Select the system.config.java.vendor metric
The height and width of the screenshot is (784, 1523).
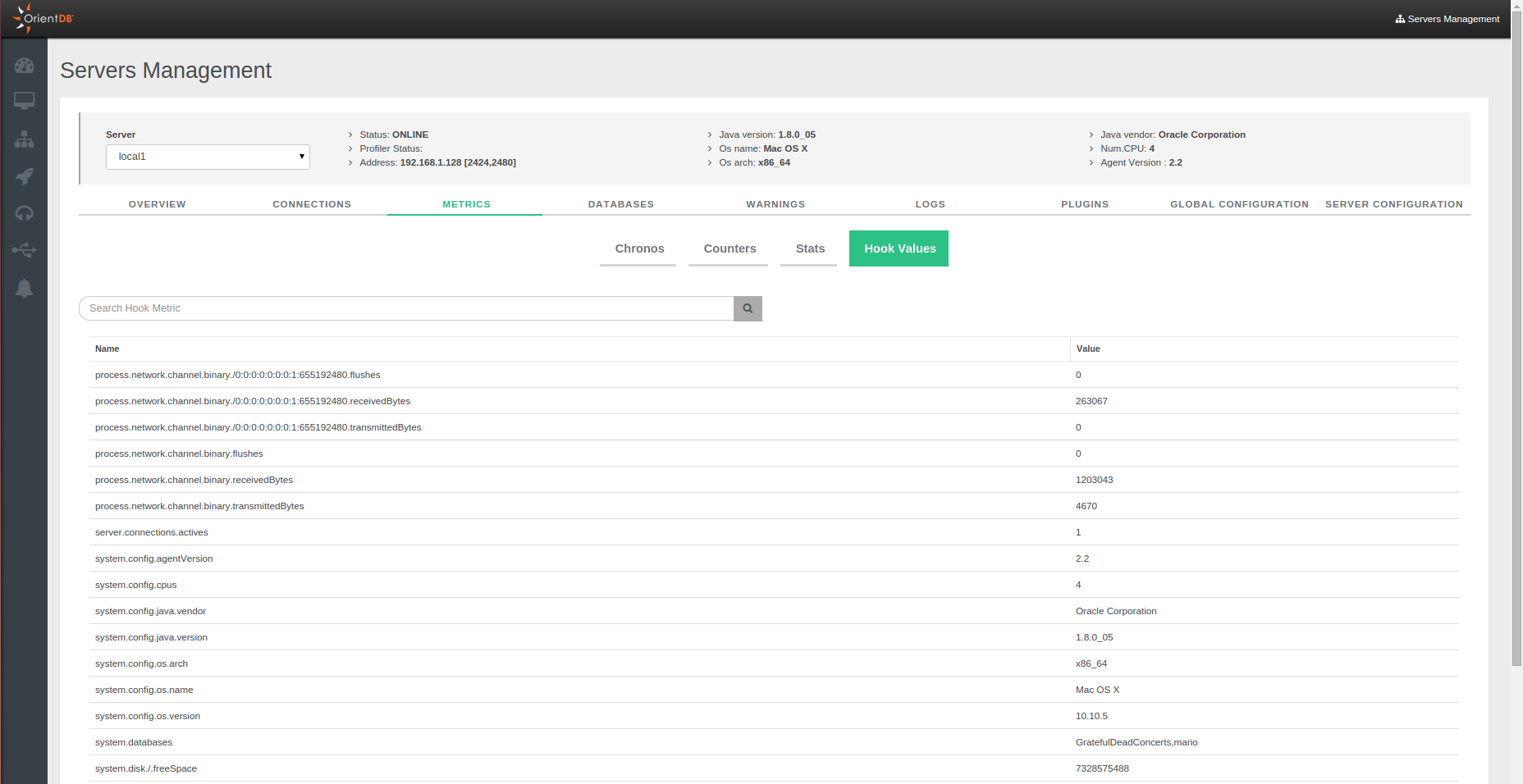tap(151, 611)
